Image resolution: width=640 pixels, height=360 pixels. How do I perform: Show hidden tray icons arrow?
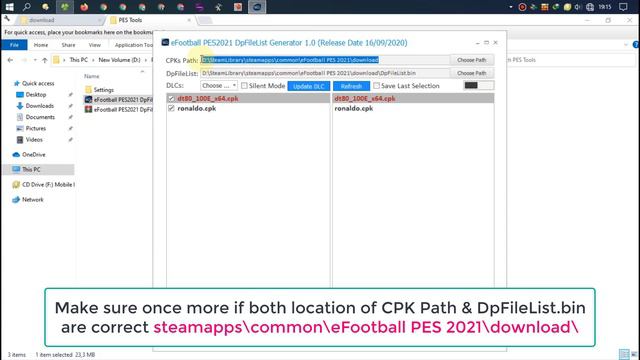tap(511, 7)
